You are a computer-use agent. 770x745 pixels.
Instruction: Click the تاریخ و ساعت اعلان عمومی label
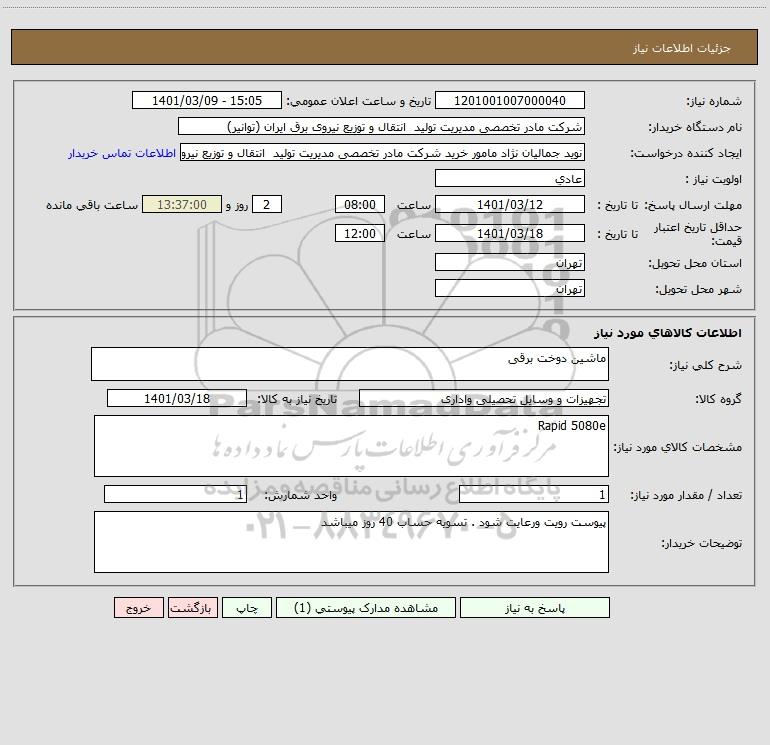point(359,101)
